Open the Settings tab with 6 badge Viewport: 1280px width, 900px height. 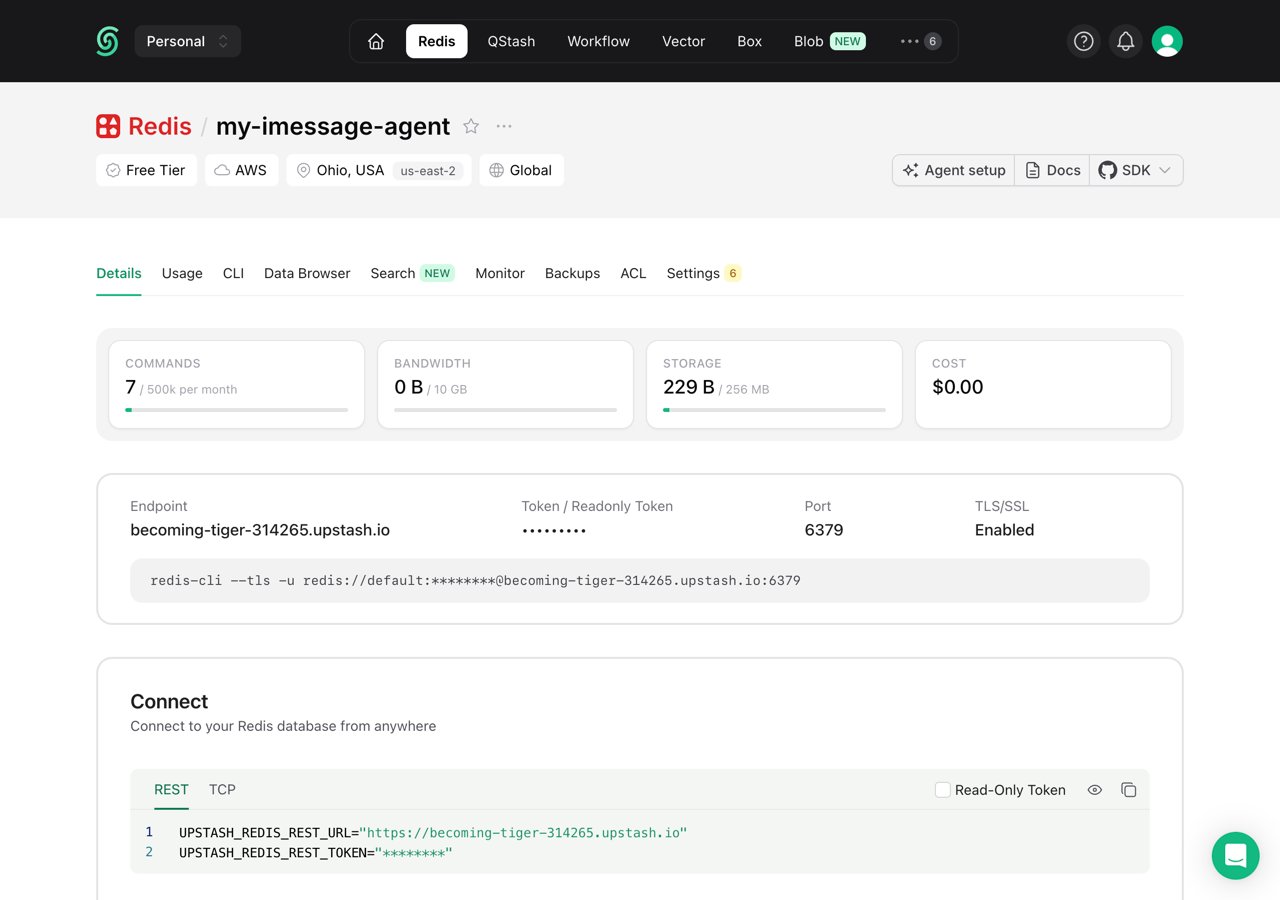pos(704,273)
